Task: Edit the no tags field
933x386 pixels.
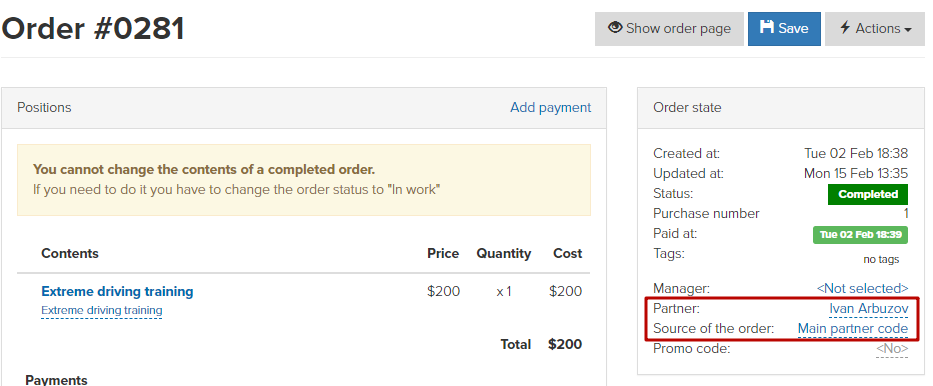Action: pos(881,259)
